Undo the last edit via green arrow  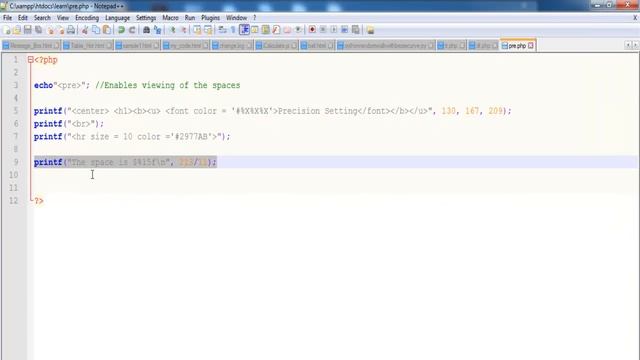coord(121,30)
